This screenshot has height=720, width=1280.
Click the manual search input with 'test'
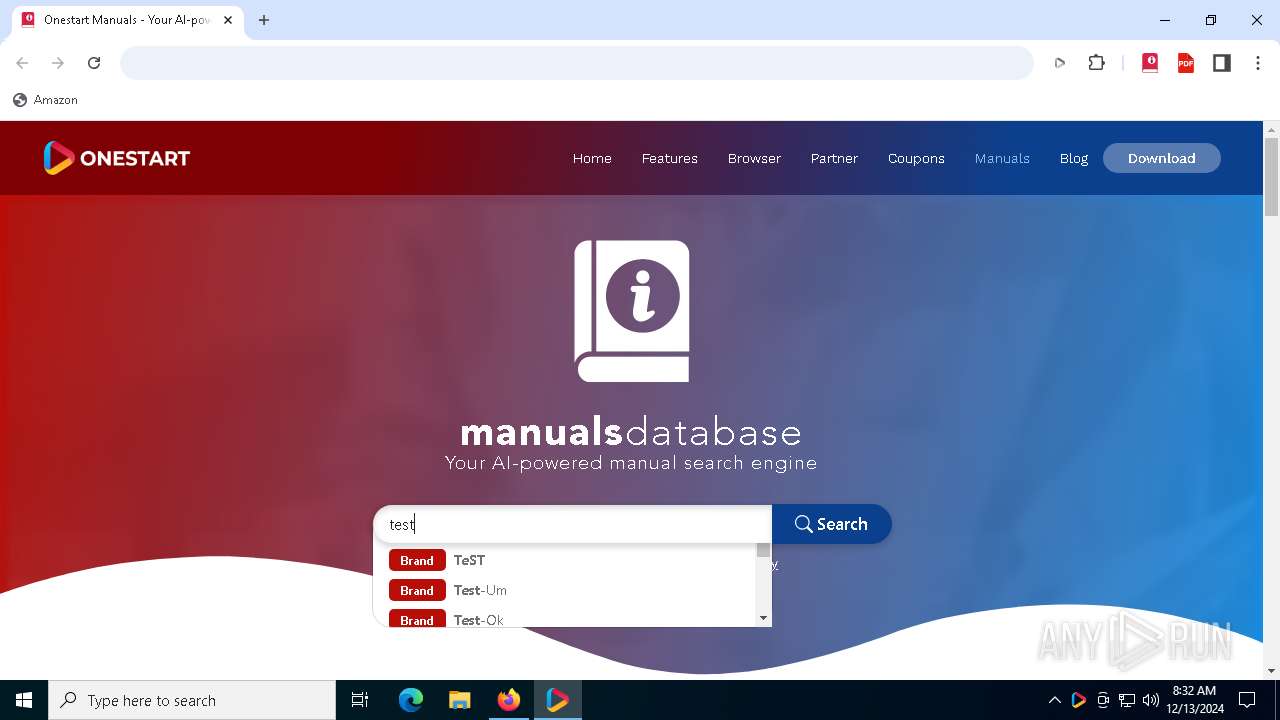coord(573,524)
